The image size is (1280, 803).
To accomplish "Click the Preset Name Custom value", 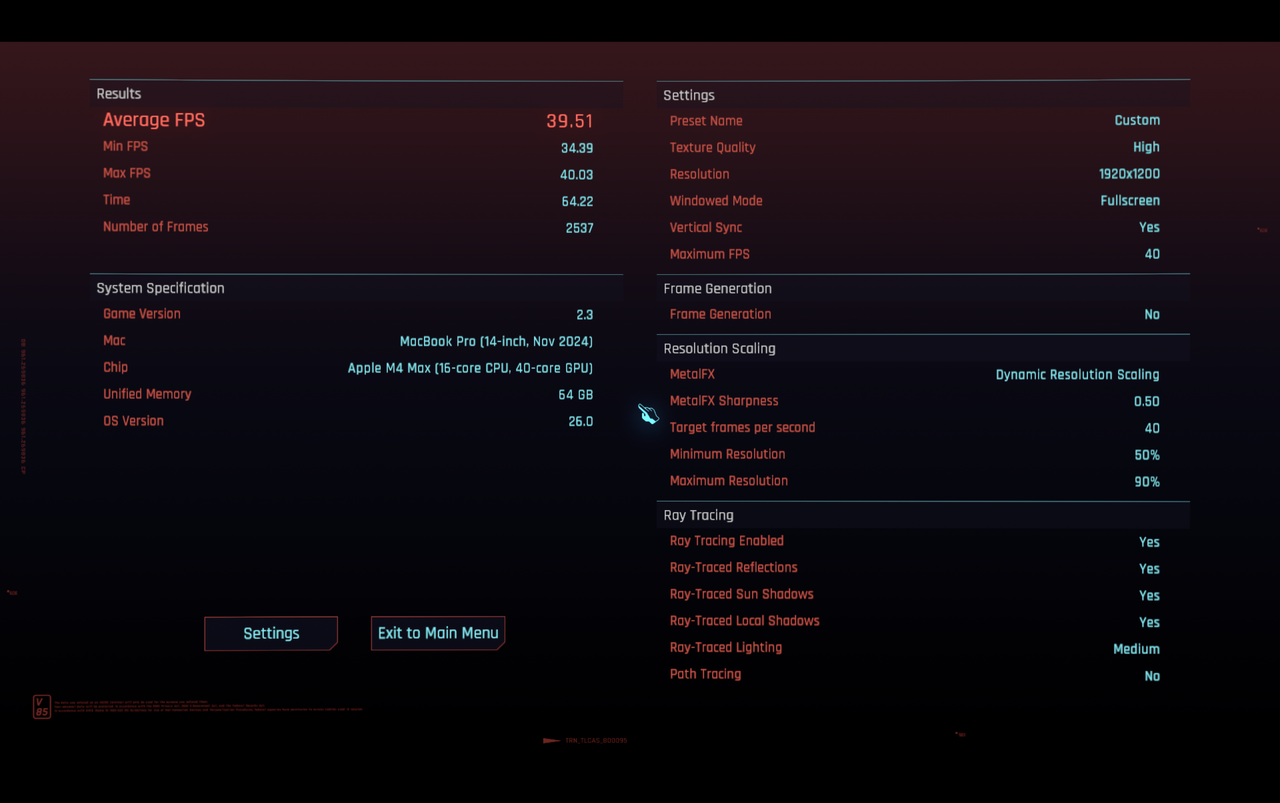I will tap(1137, 120).
